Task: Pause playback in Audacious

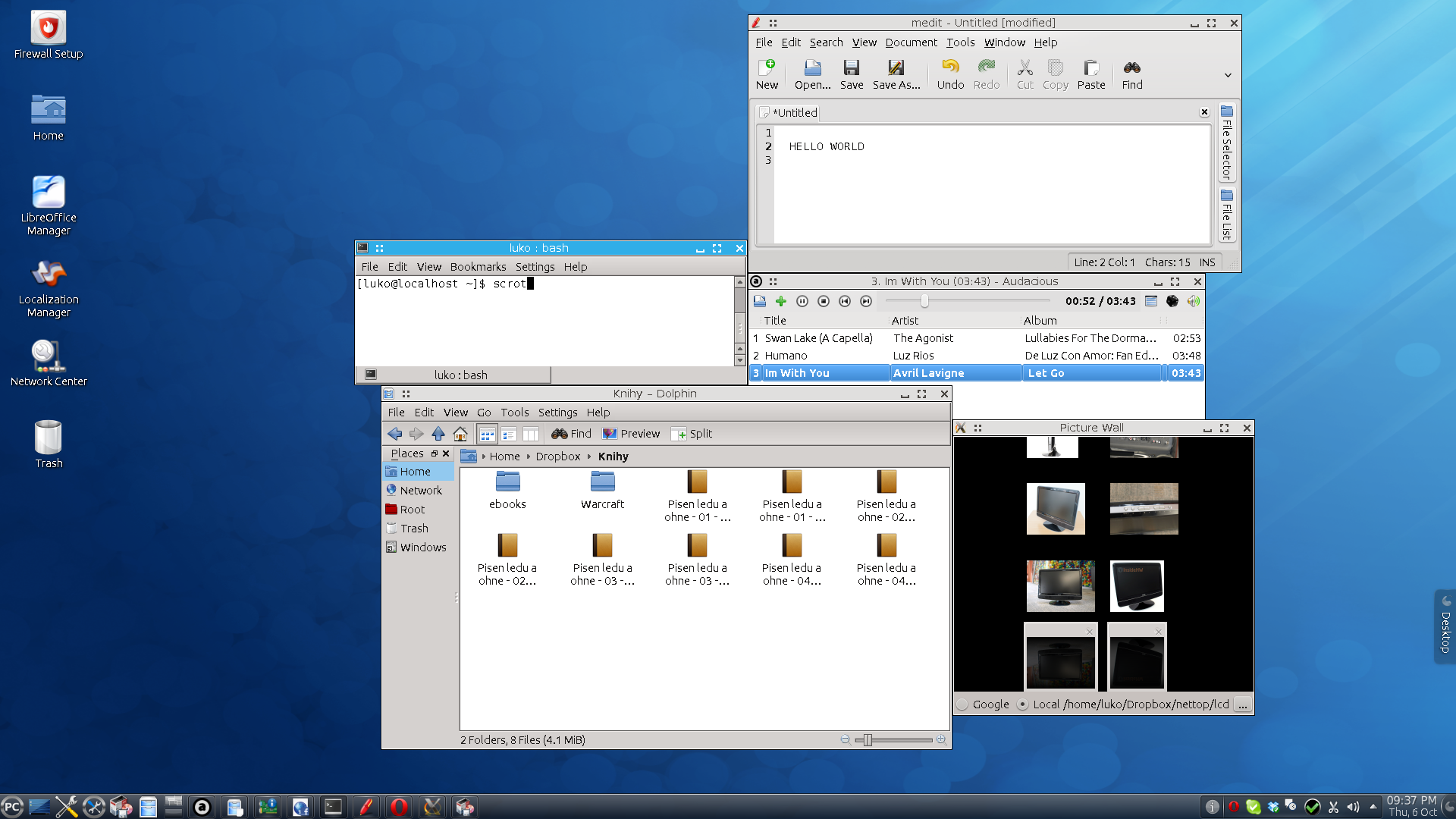Action: (802, 301)
